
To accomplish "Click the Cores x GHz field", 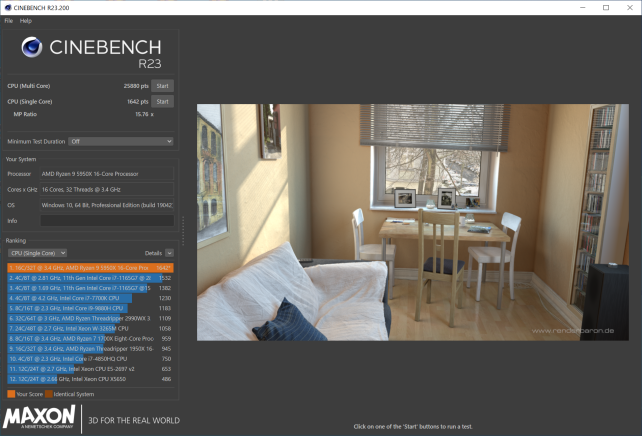I will point(107,190).
